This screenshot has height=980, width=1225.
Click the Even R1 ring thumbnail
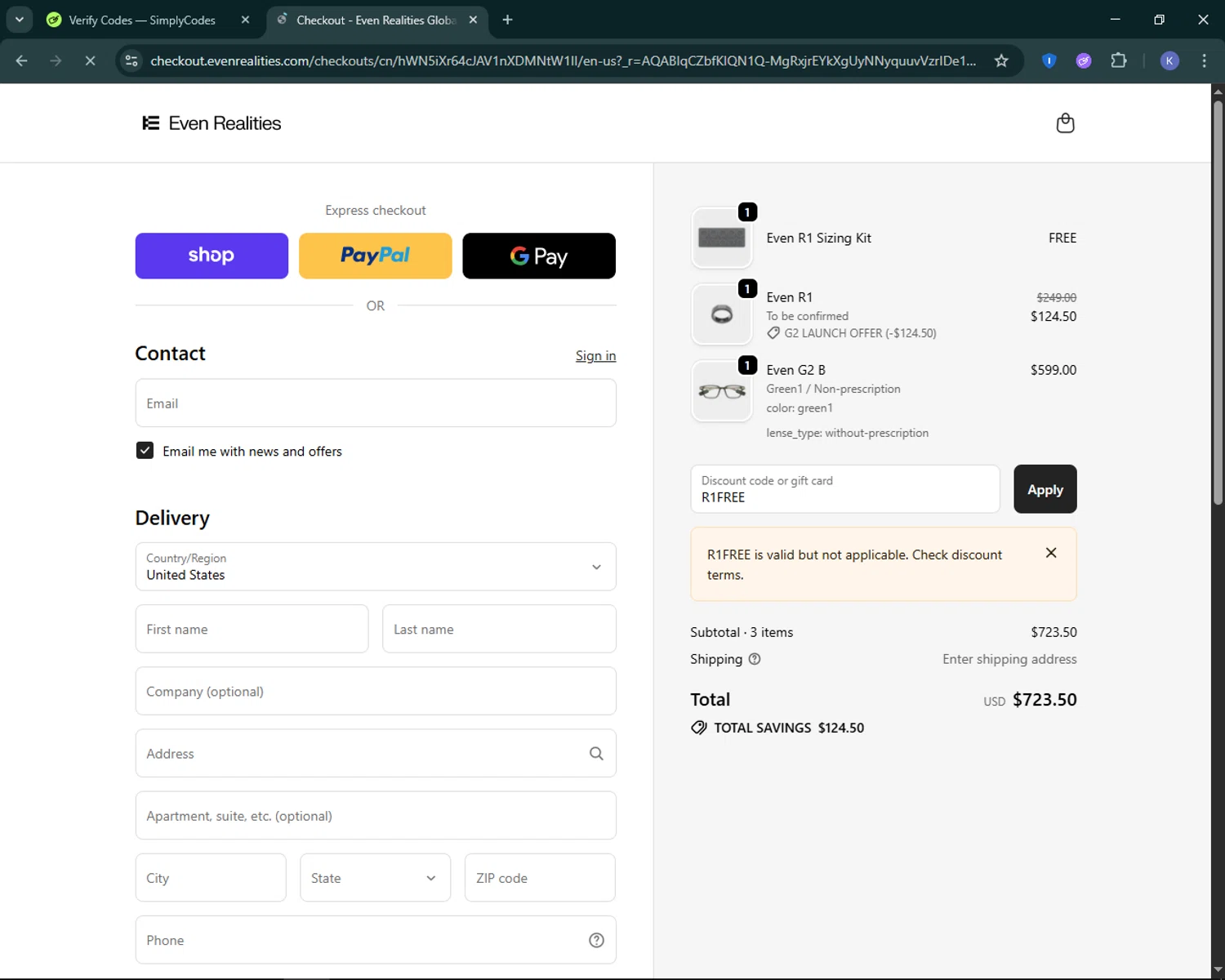click(722, 314)
